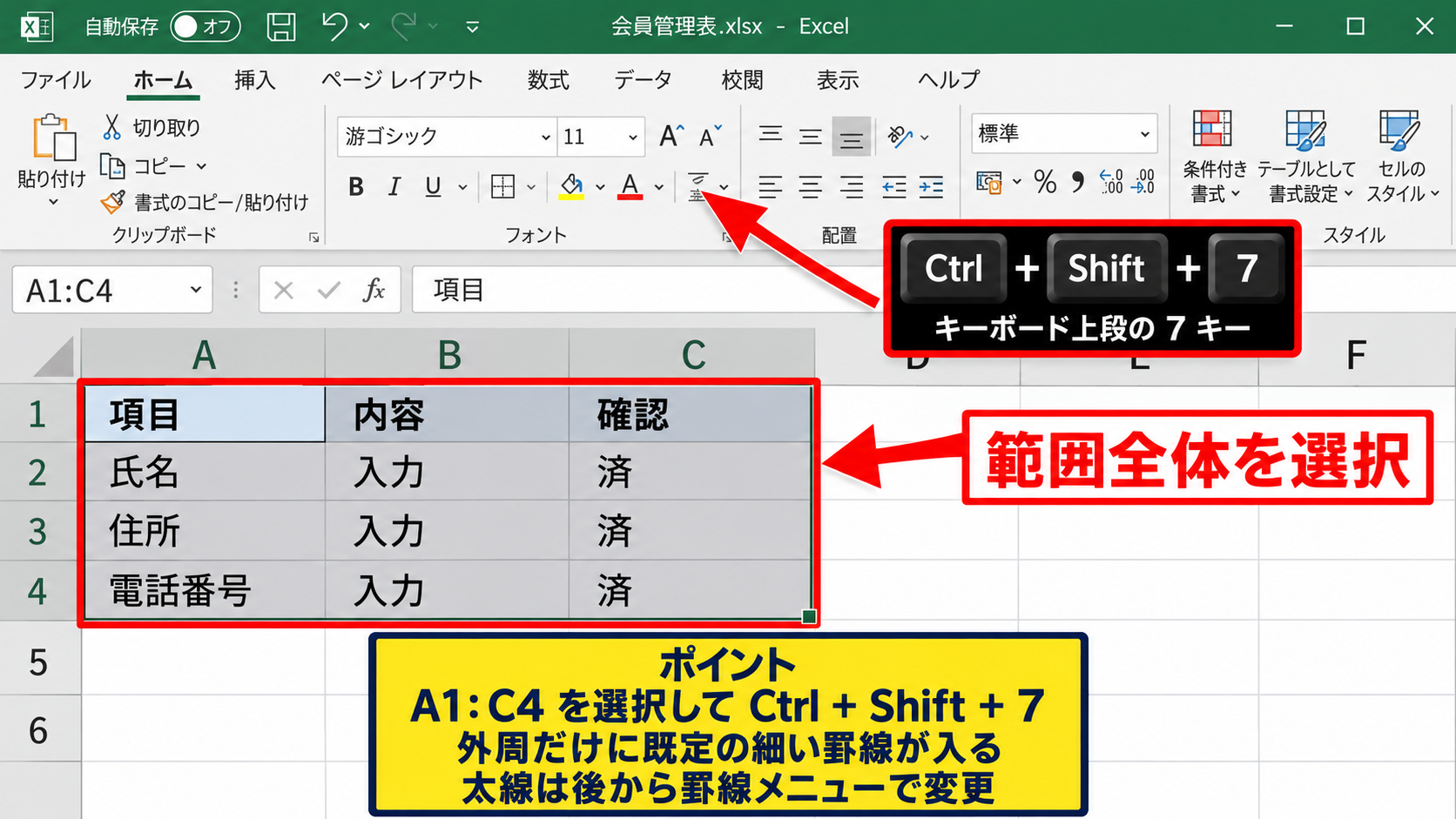Cut selection with scissors icon
Viewport: 1456px width, 819px height.
111,127
